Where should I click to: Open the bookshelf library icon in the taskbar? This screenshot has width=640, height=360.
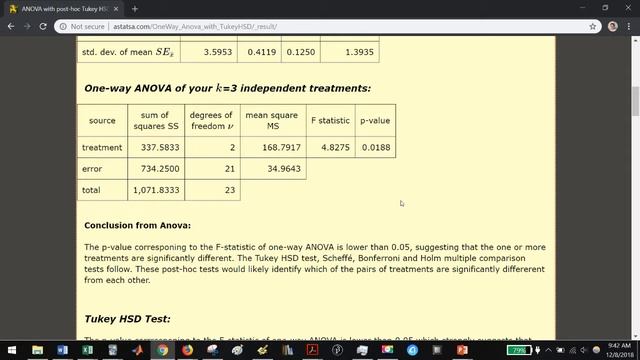287,350
